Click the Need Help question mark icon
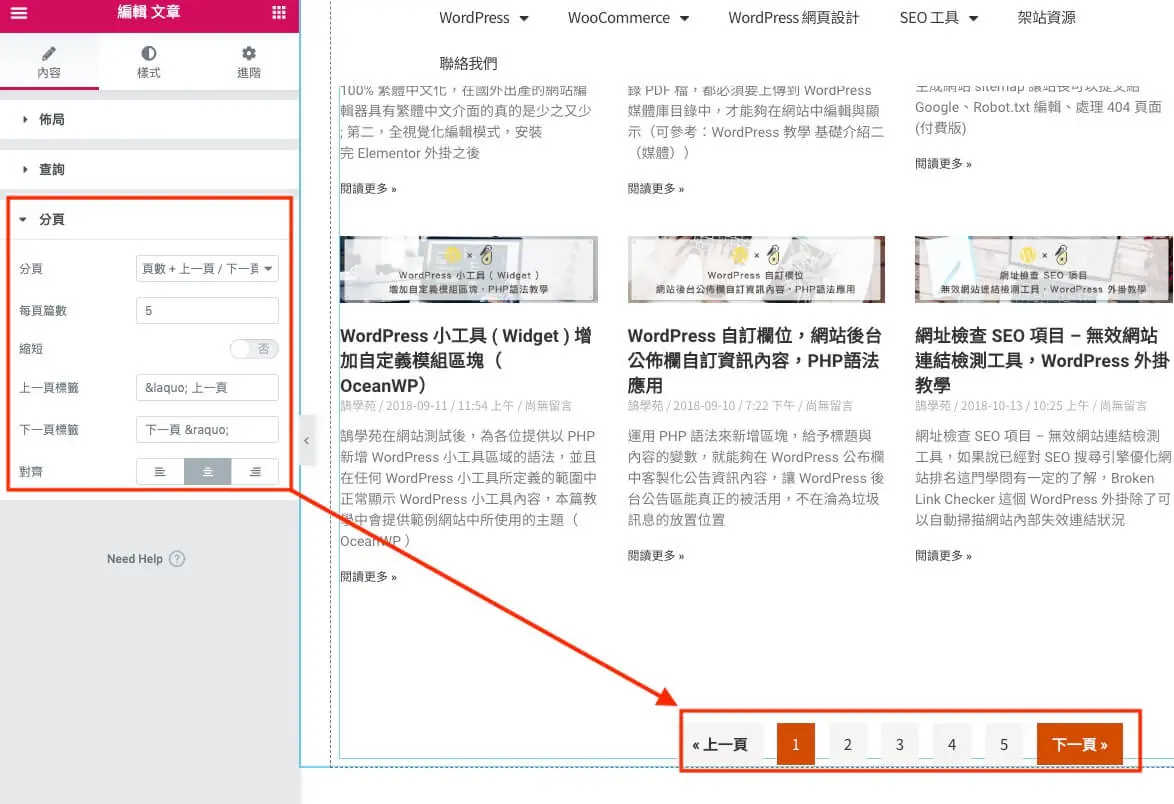Image resolution: width=1174 pixels, height=804 pixels. (177, 558)
